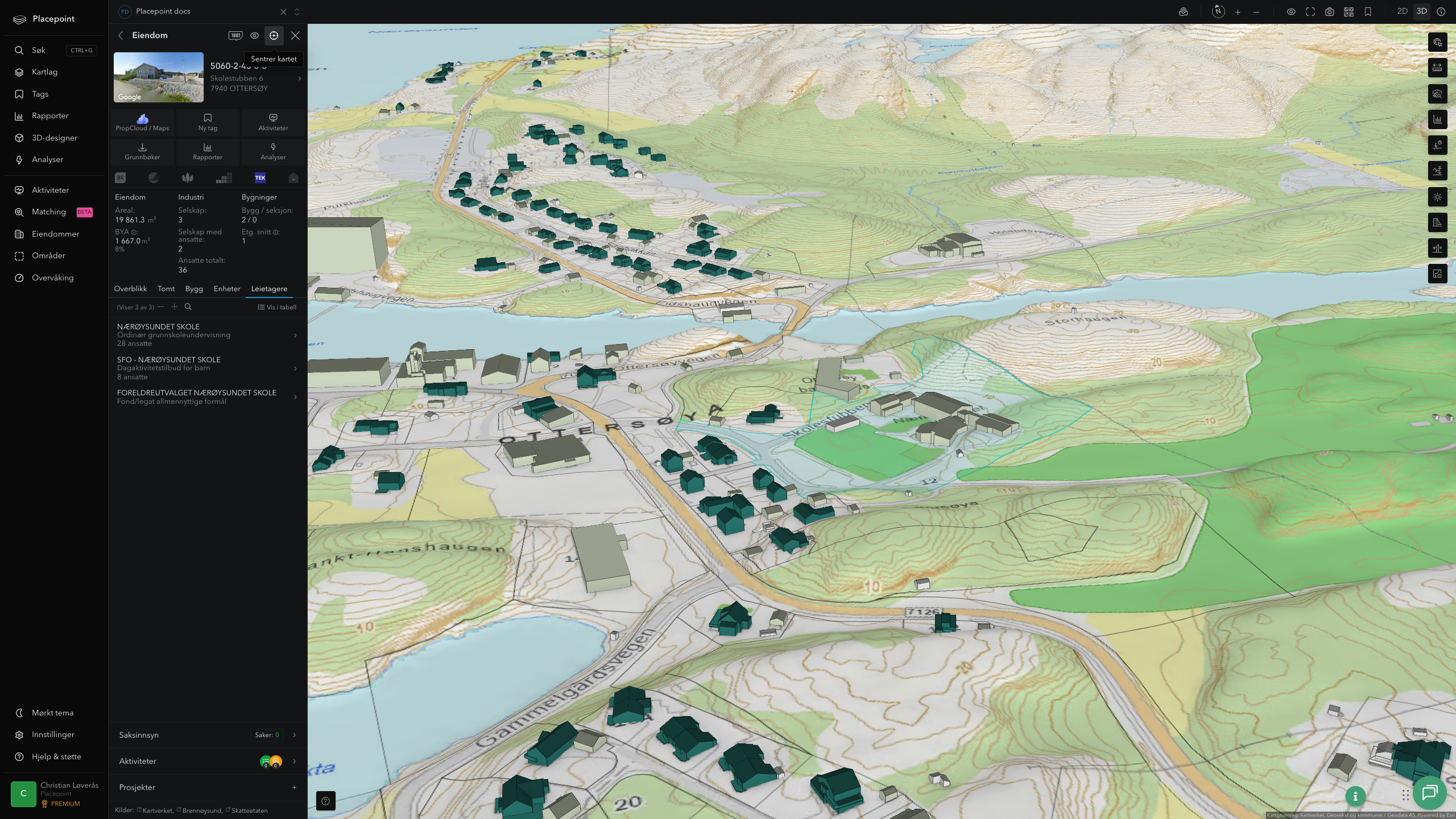
Task: Open map bookmarks in top toolbar
Action: 1368,12
